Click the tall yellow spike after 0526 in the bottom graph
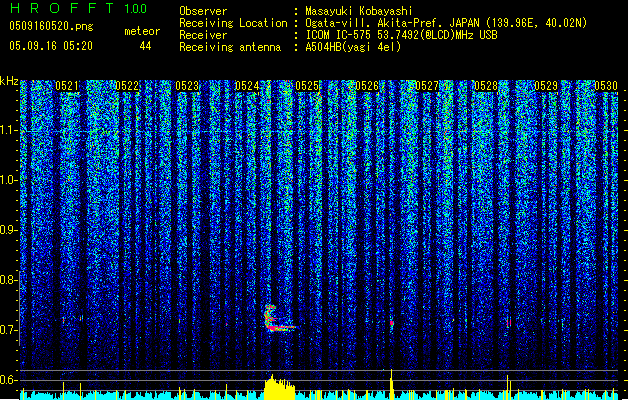 pyautogui.click(x=392, y=384)
